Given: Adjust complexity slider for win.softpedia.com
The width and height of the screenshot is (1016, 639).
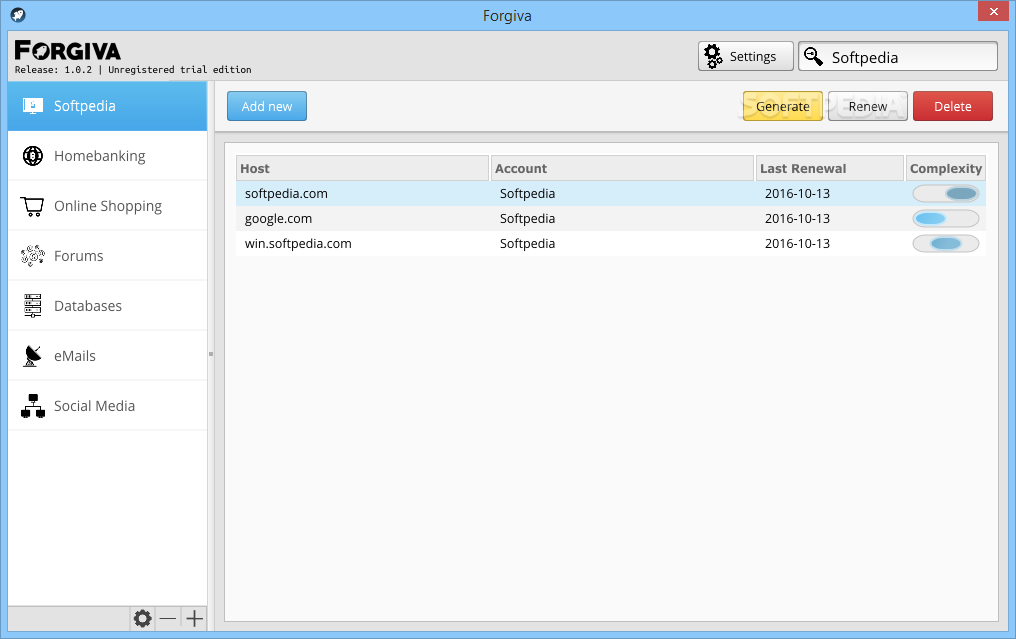Looking at the screenshot, I should coord(945,244).
